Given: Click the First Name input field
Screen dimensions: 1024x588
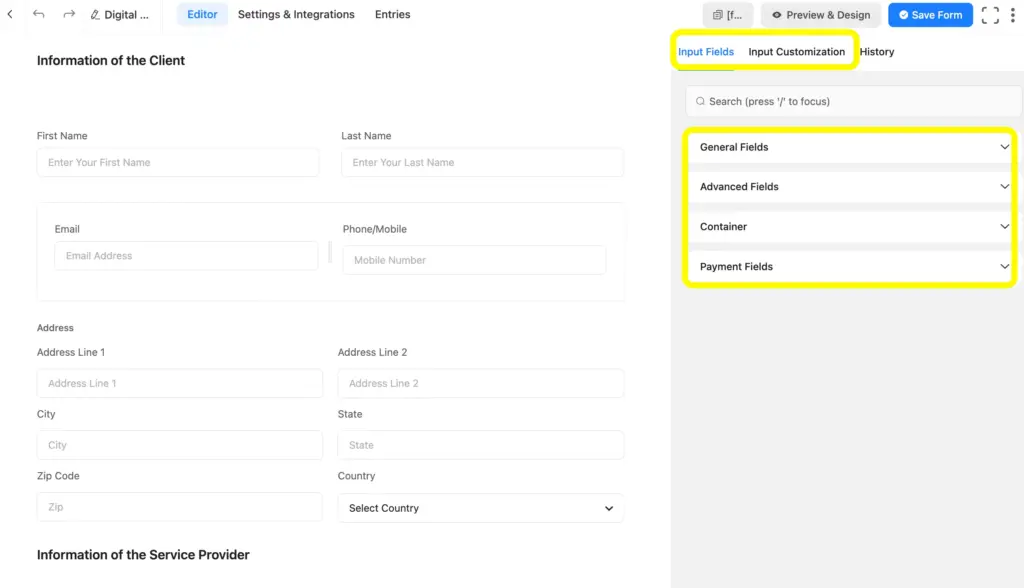Looking at the screenshot, I should (178, 162).
